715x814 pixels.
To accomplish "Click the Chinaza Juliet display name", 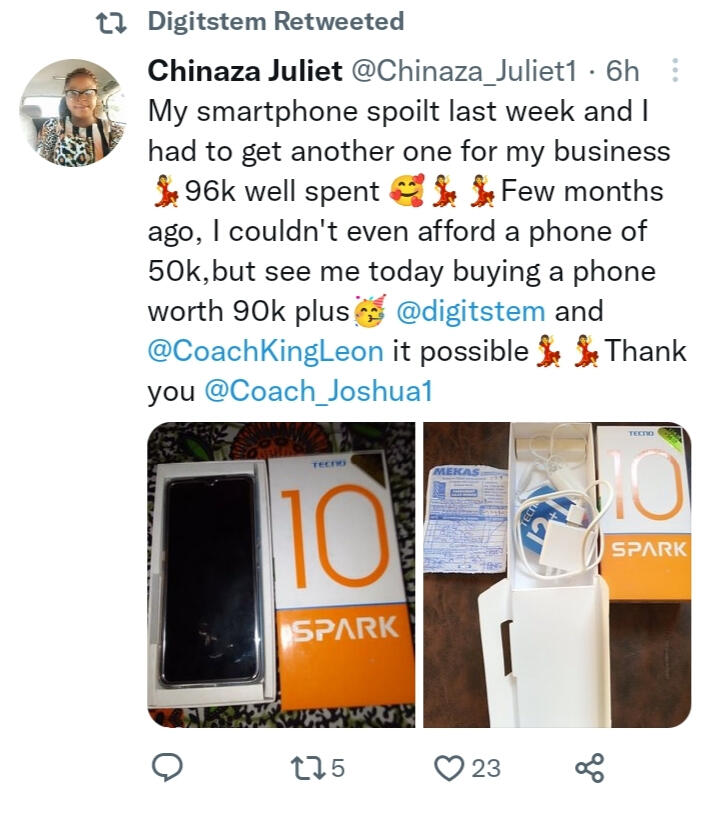I will (245, 71).
